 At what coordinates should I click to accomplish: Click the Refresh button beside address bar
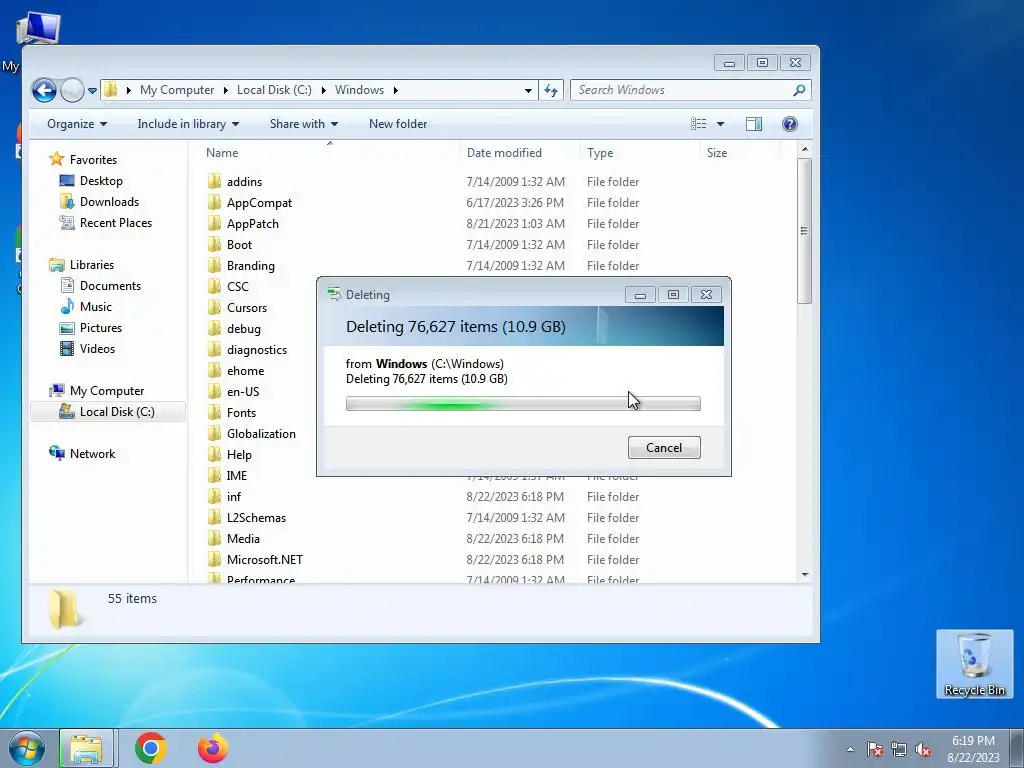551,90
